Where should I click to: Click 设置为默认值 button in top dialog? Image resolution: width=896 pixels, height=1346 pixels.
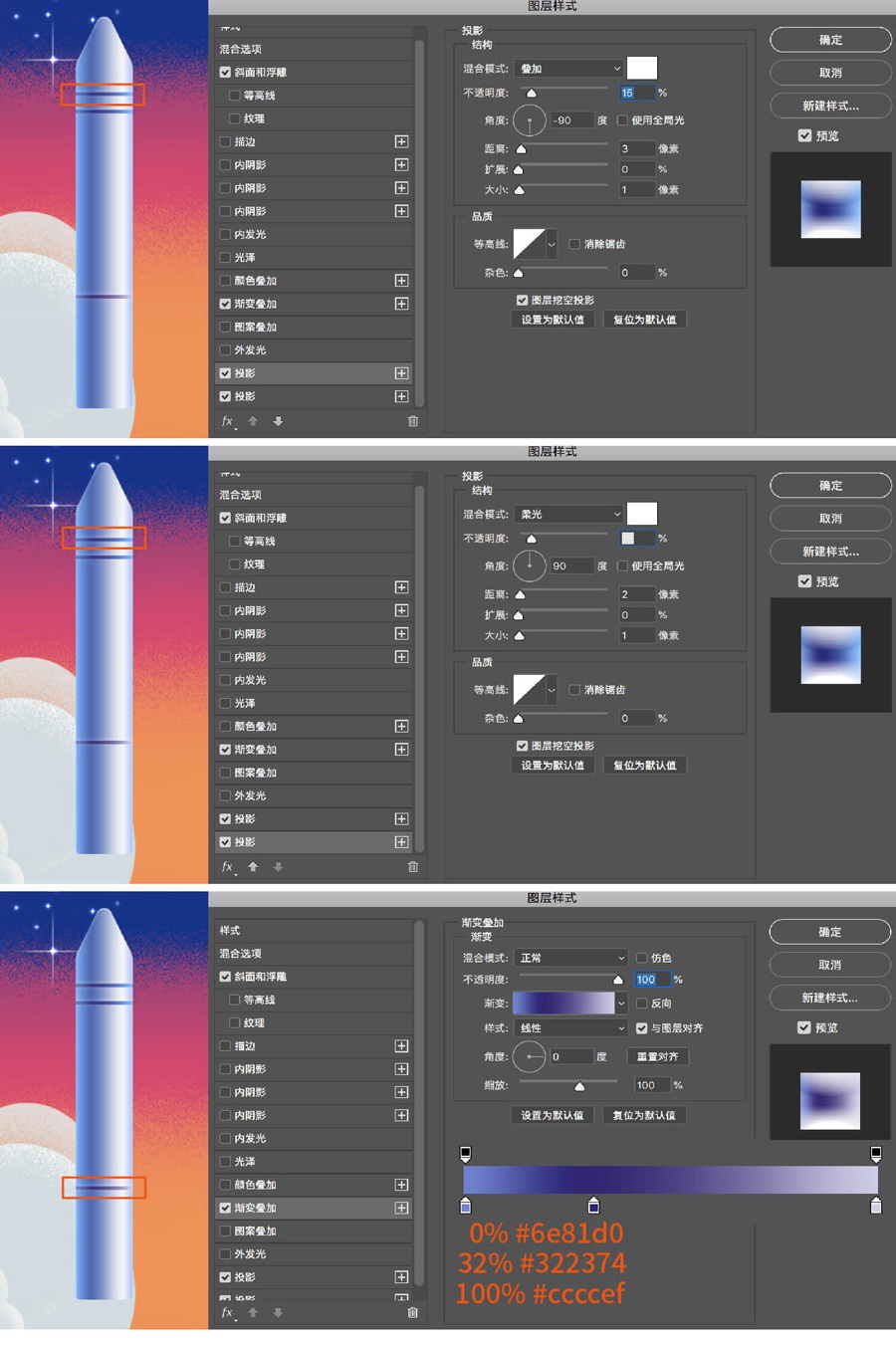click(553, 320)
